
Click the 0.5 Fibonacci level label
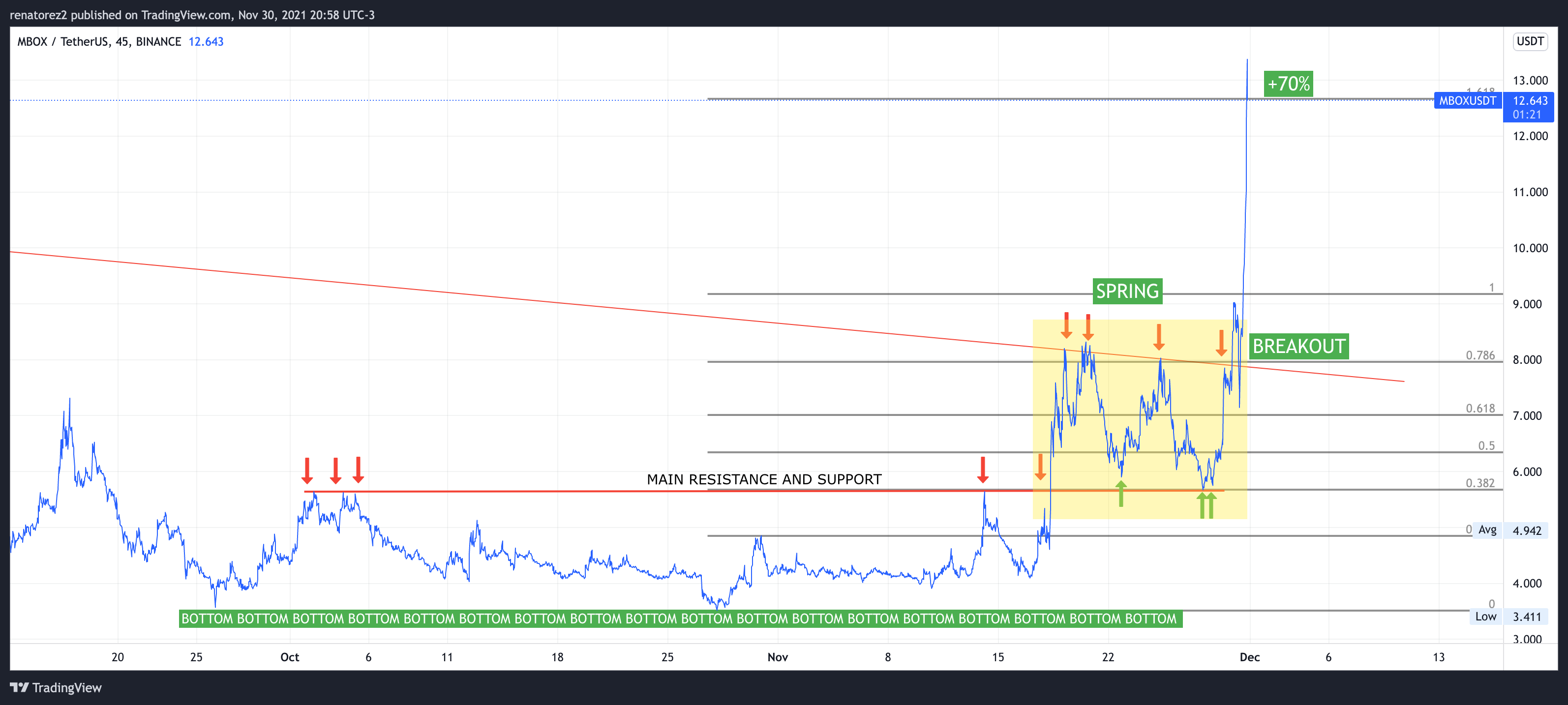pos(1486,446)
